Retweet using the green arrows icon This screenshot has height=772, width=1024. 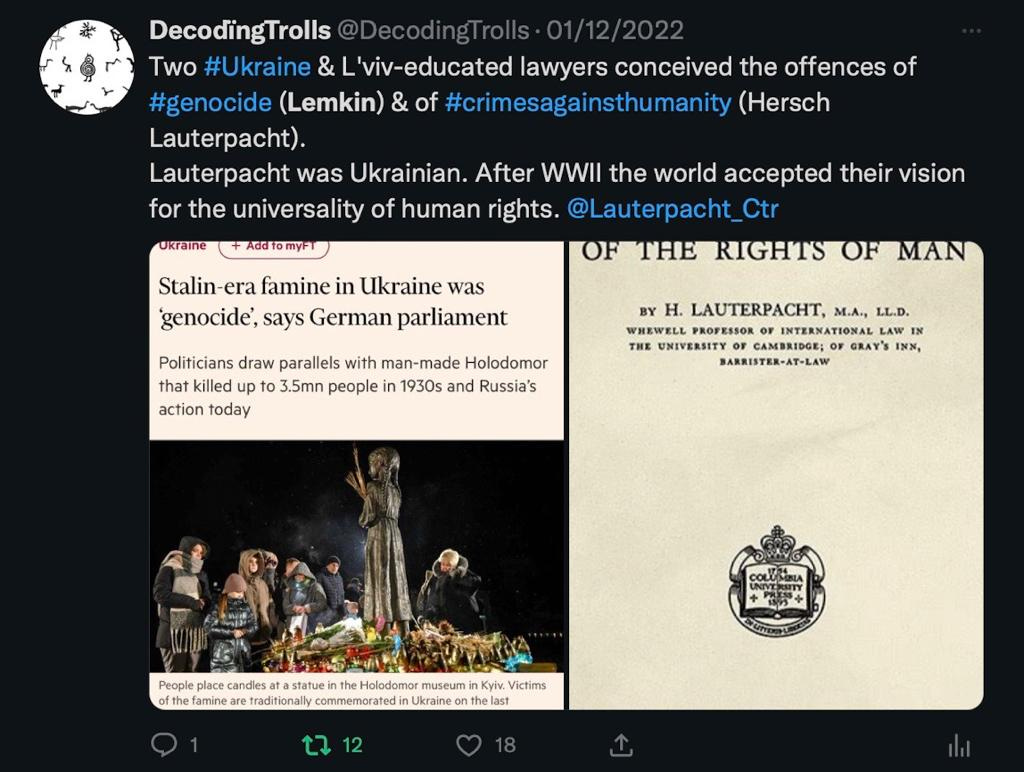point(317,745)
